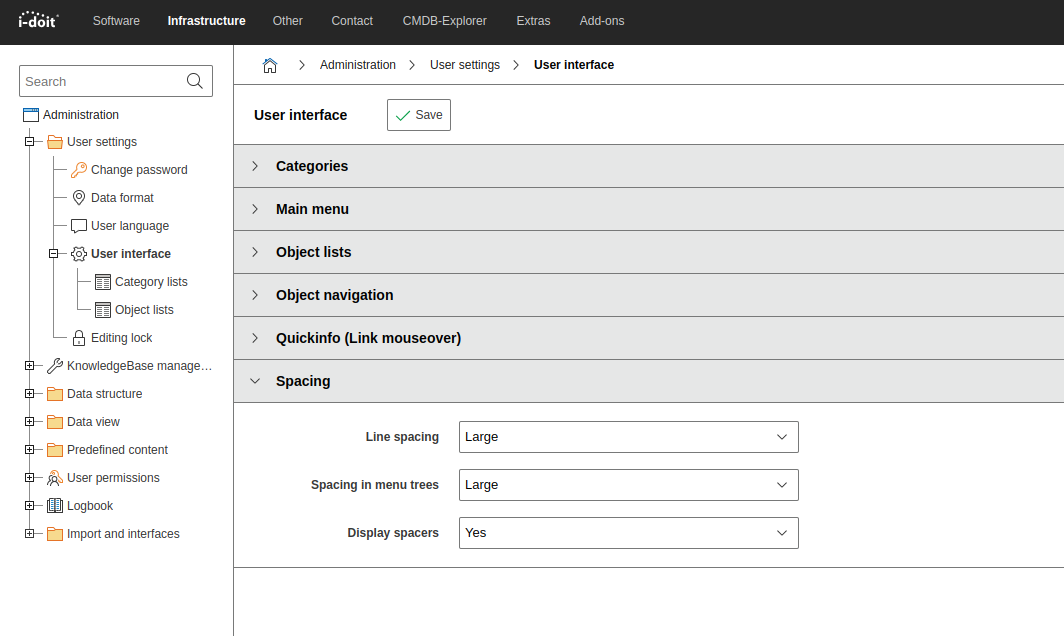Expand the User permissions tree node
Screen dimensions: 1064x636
(29, 478)
